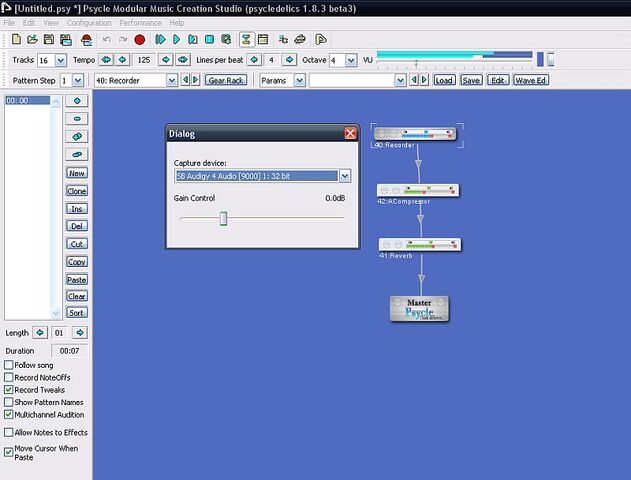
Task: Enable Show Pattern Names
Action: (x=8, y=402)
